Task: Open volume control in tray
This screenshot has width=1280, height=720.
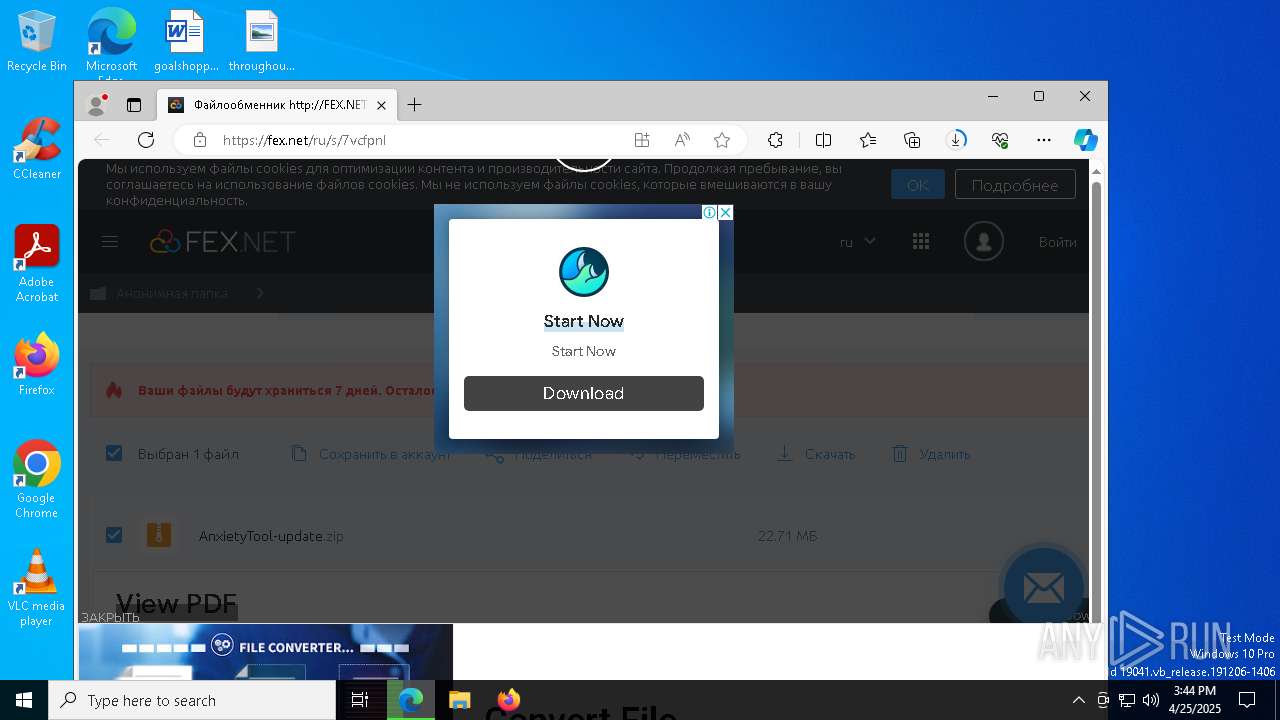Action: 1151,700
